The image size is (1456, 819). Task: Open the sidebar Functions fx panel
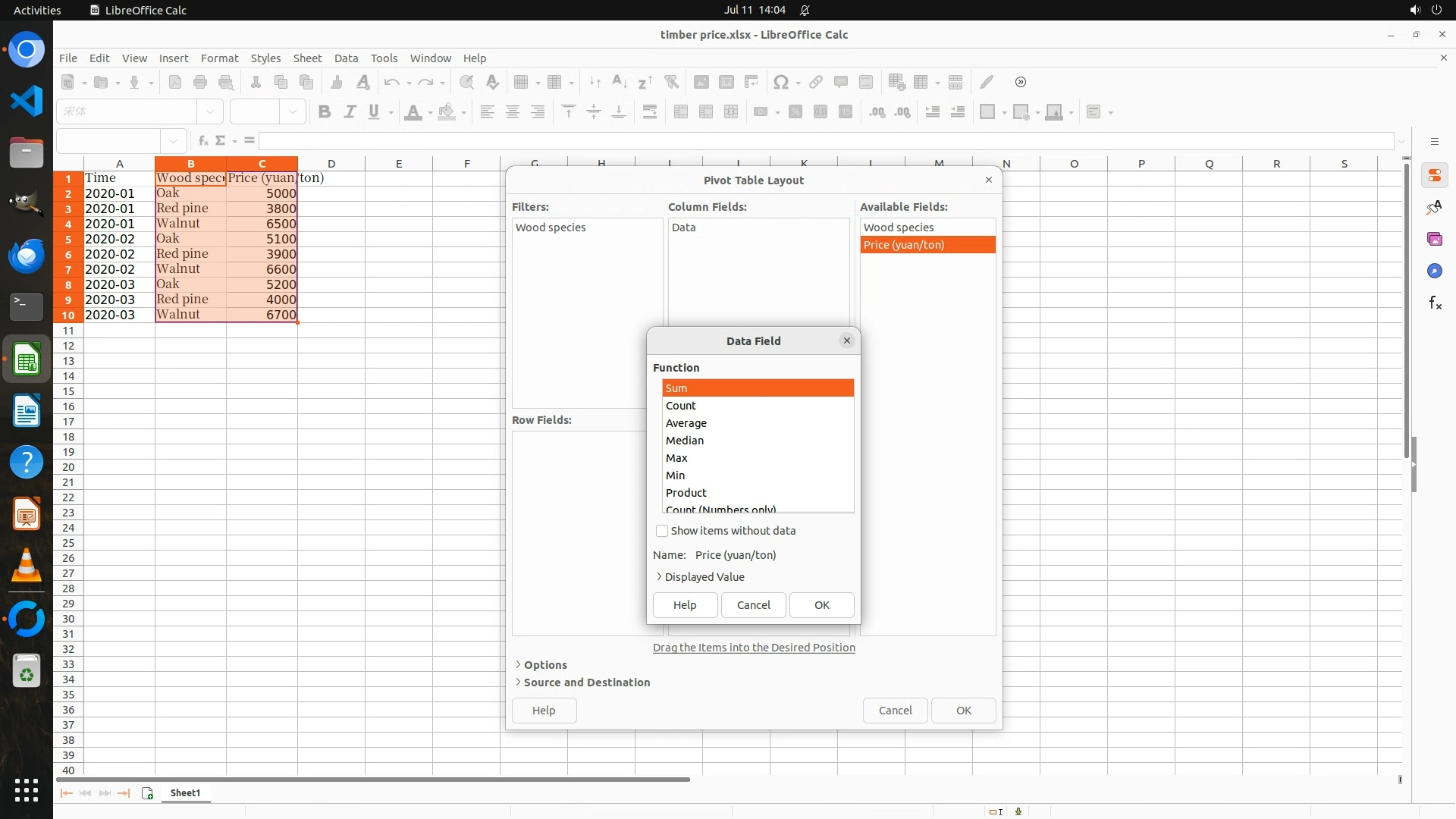click(1435, 303)
